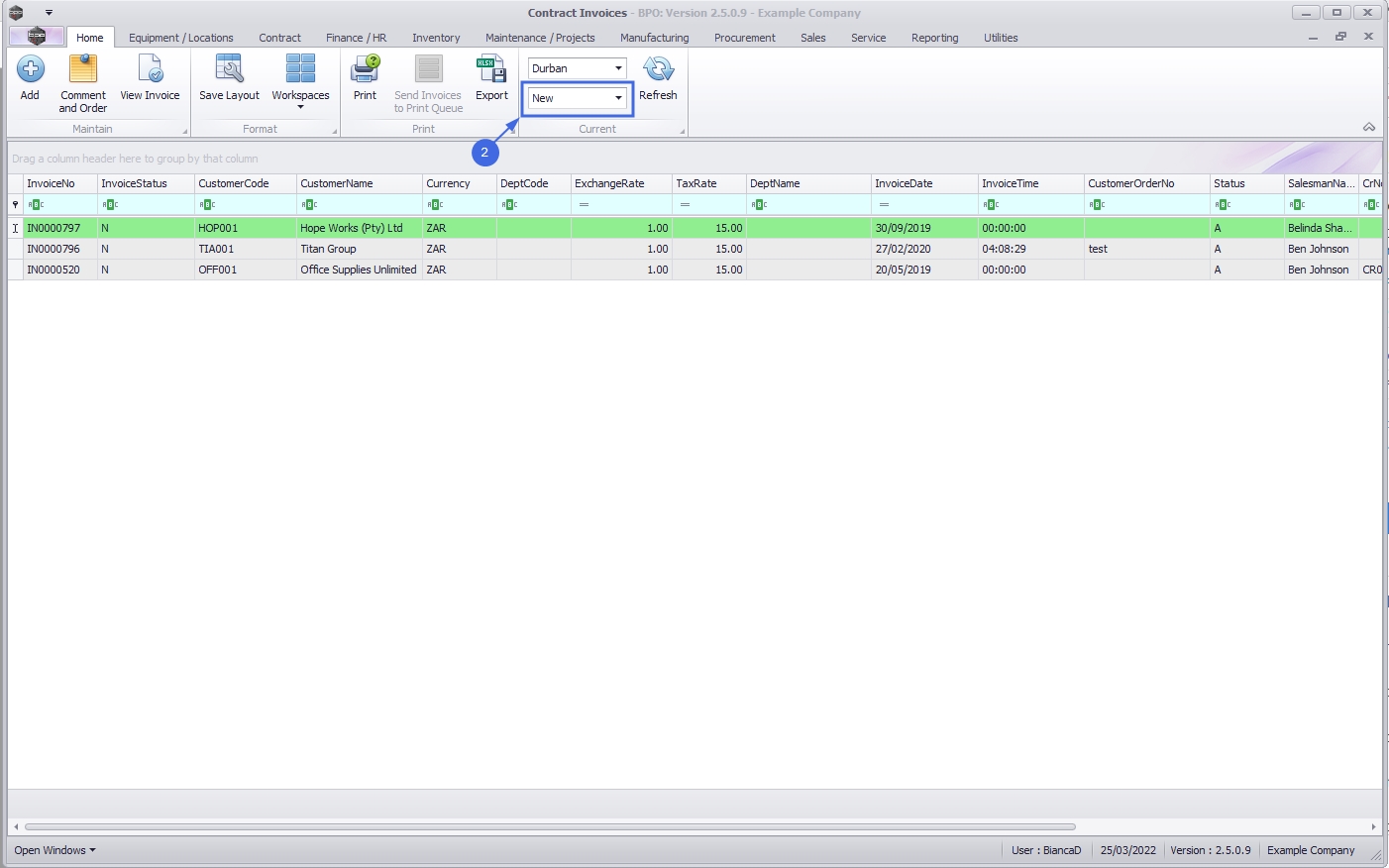Open the Contract tab

point(279,38)
